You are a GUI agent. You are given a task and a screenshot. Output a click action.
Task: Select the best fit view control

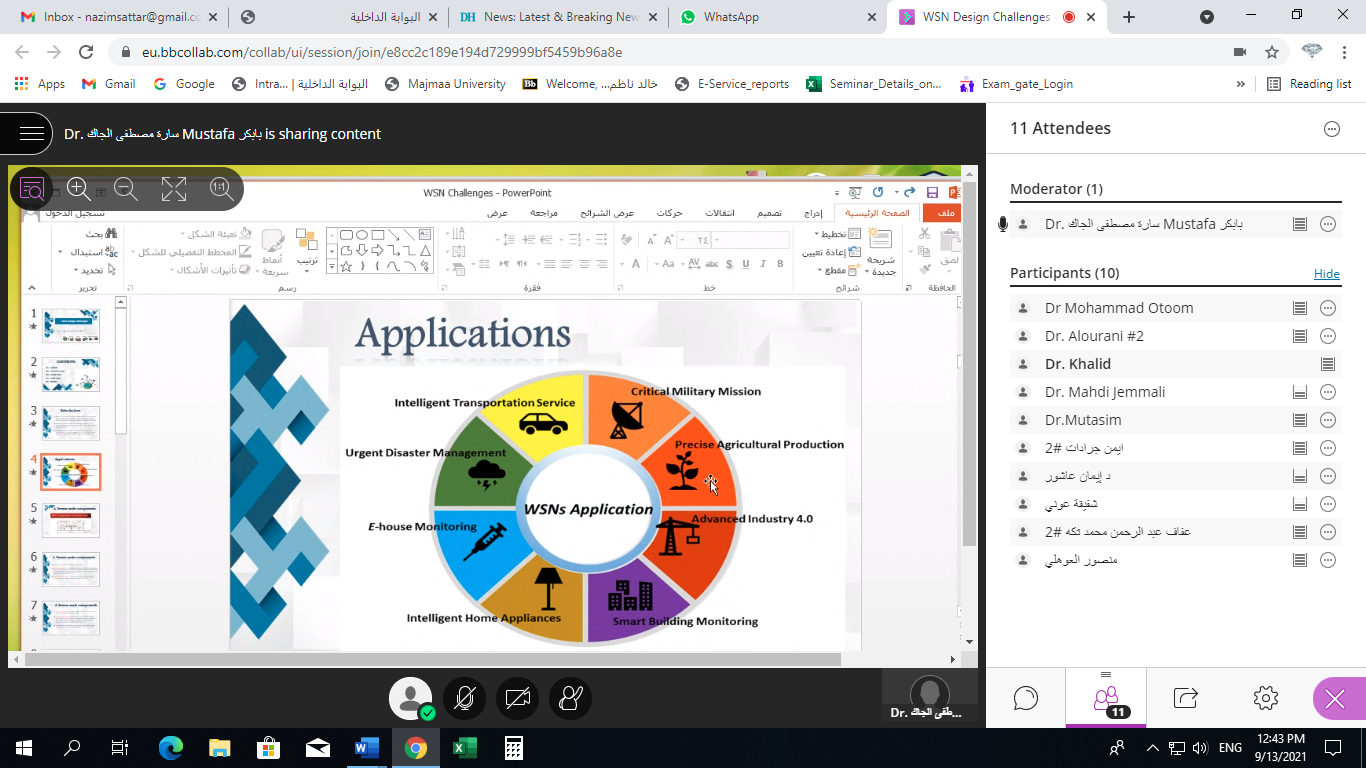click(32, 188)
